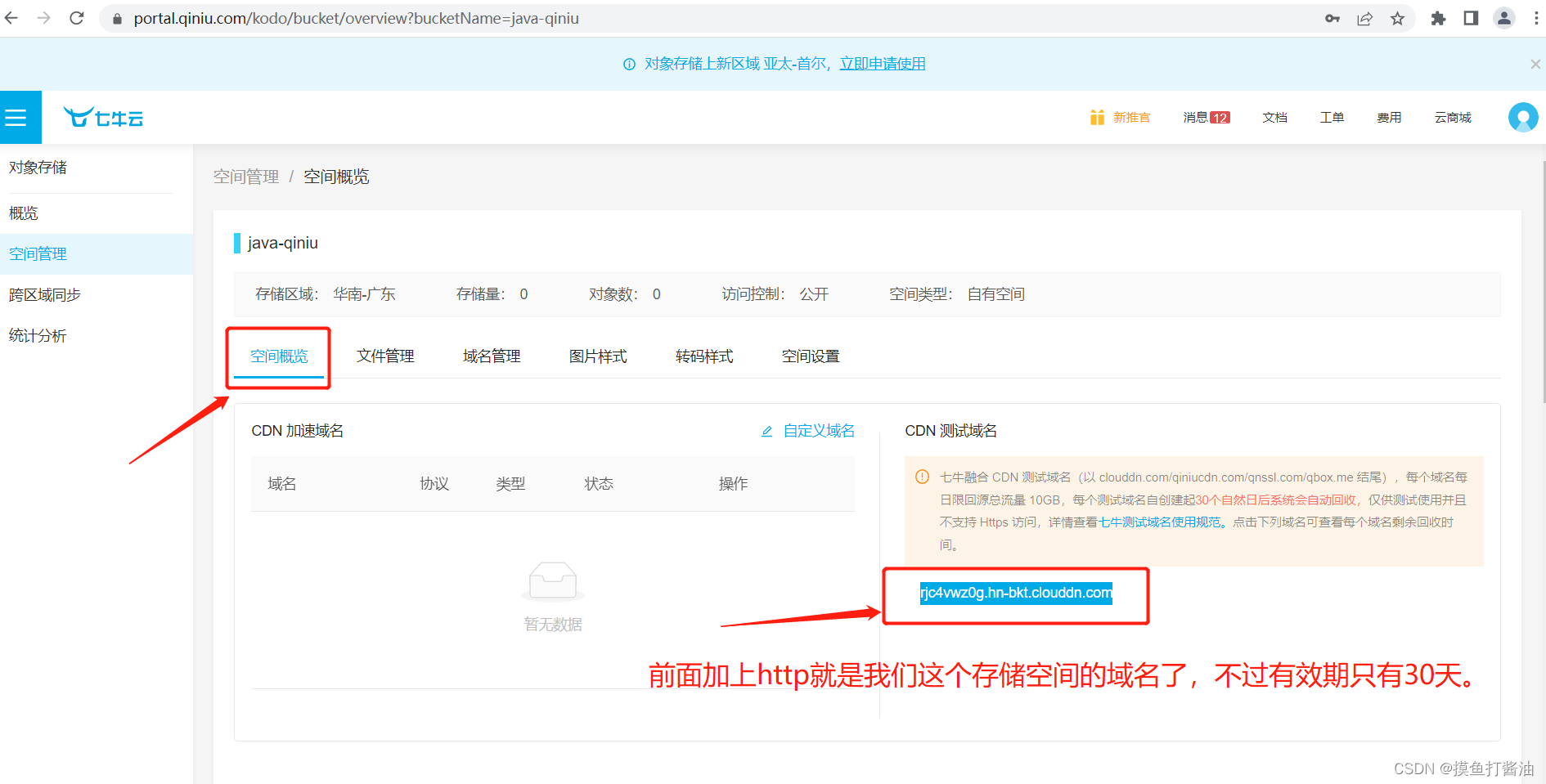Switch to 空间设置 tab
This screenshot has width=1546, height=784.
click(811, 356)
